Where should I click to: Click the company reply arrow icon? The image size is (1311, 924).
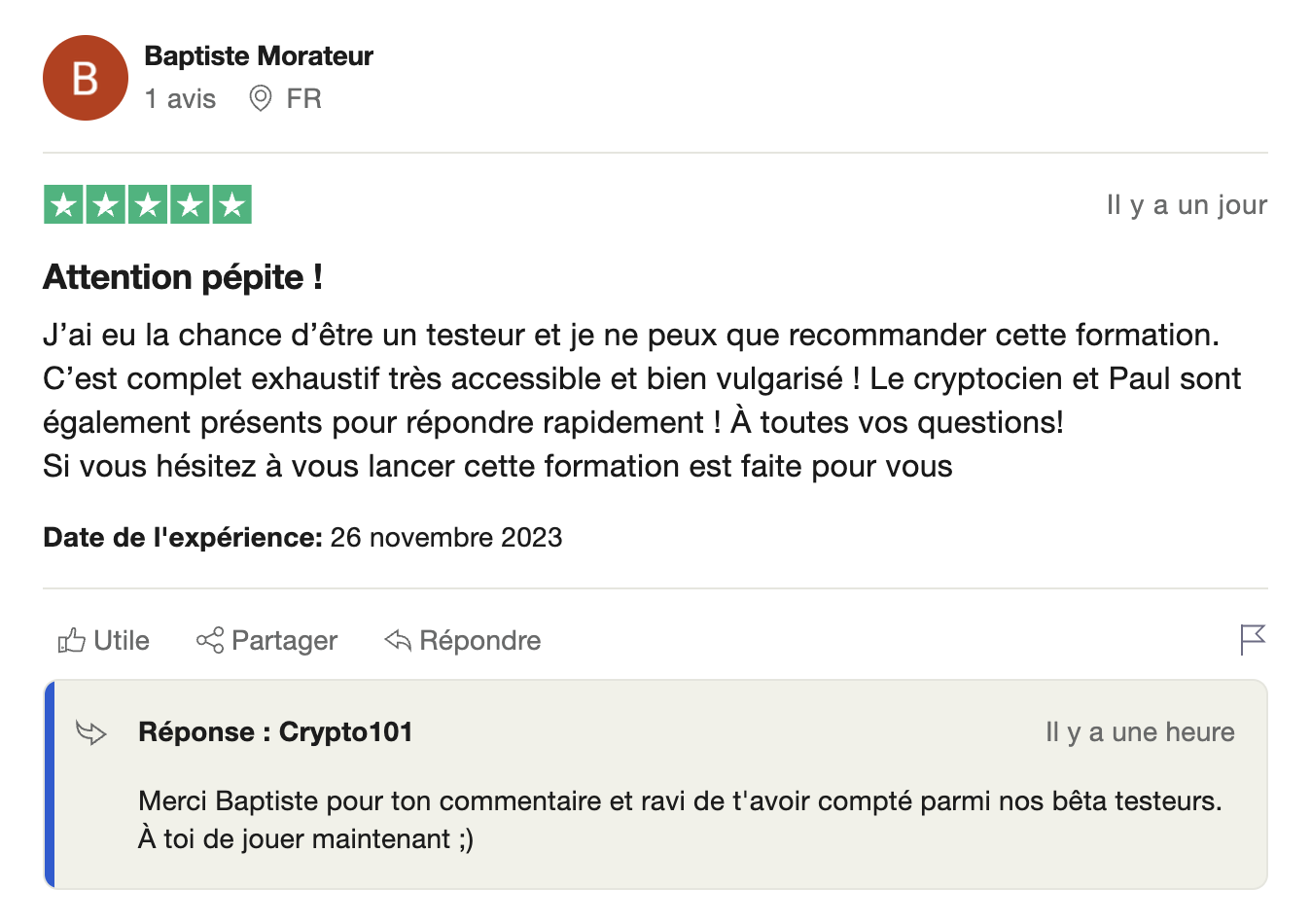coord(91,732)
